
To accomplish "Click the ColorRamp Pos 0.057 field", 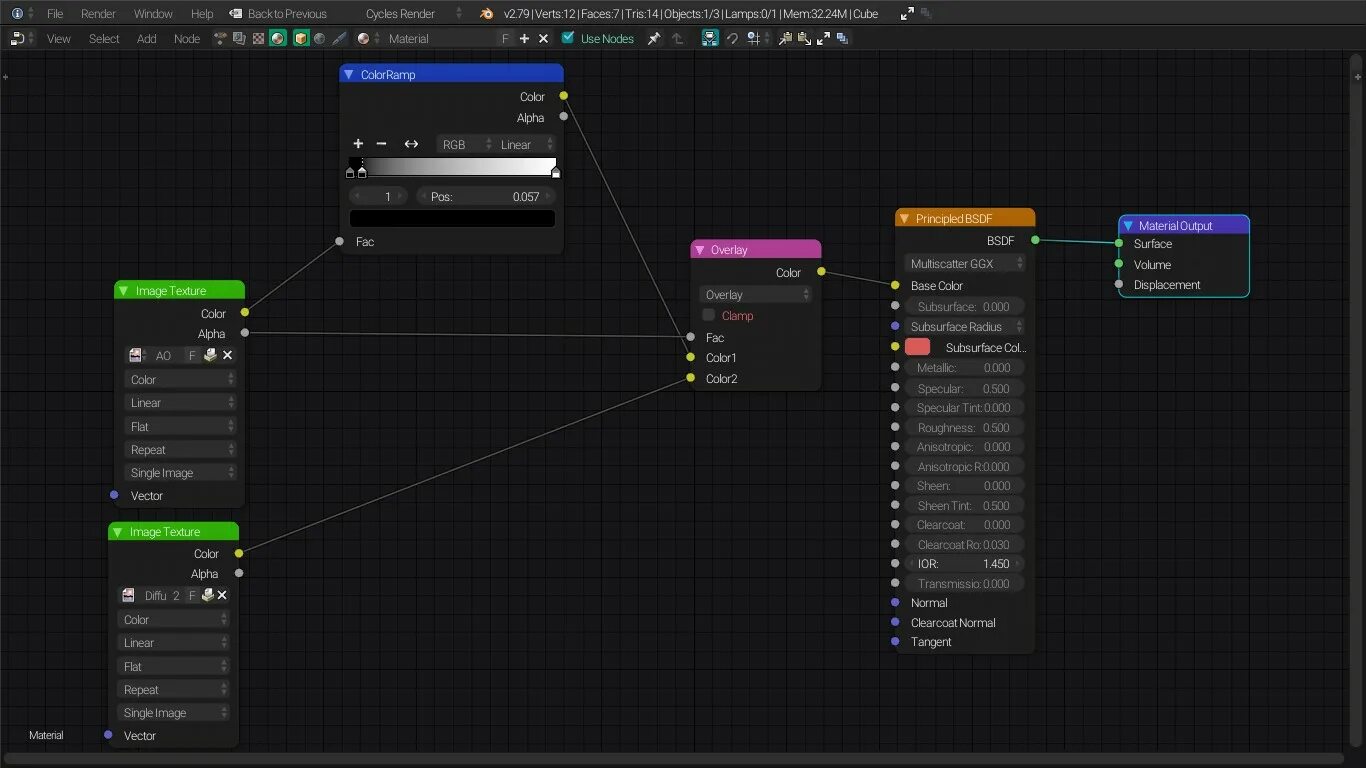I will [485, 196].
